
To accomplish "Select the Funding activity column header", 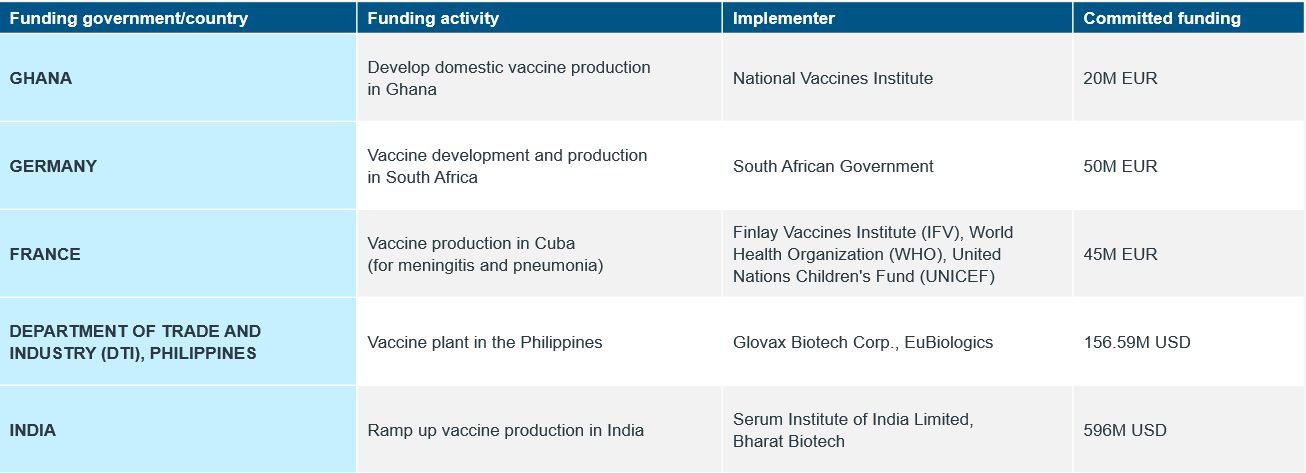I will (540, 18).
